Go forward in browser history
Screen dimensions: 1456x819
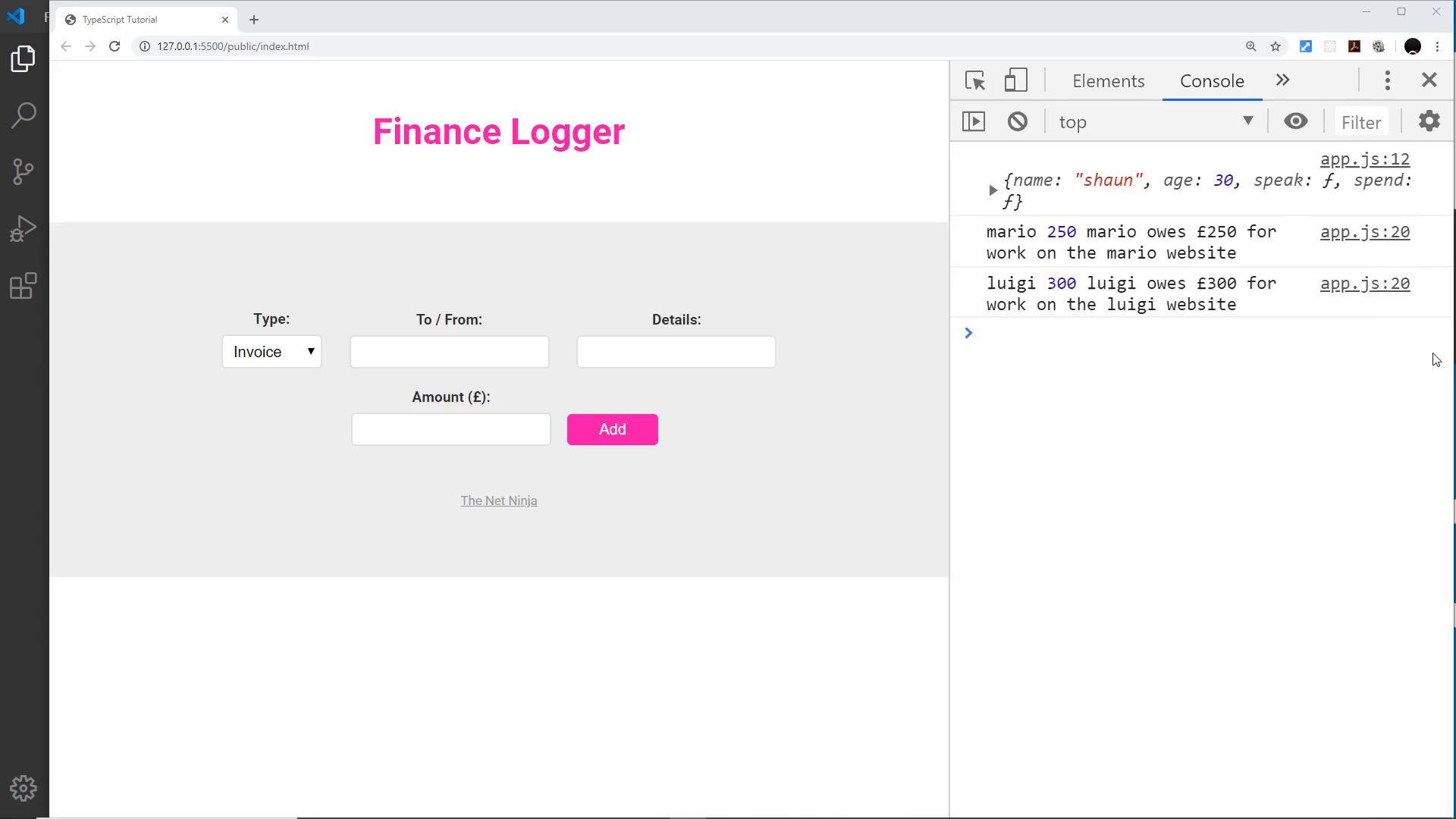90,46
